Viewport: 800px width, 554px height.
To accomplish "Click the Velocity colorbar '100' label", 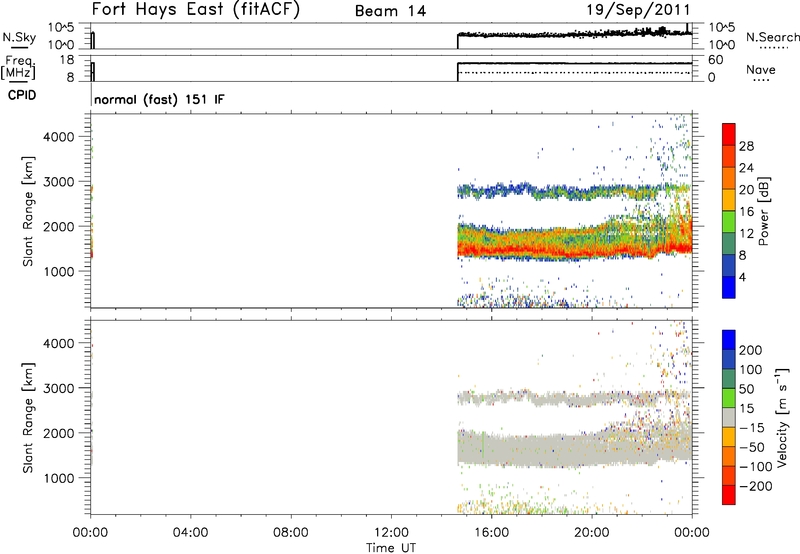I will pos(751,369).
